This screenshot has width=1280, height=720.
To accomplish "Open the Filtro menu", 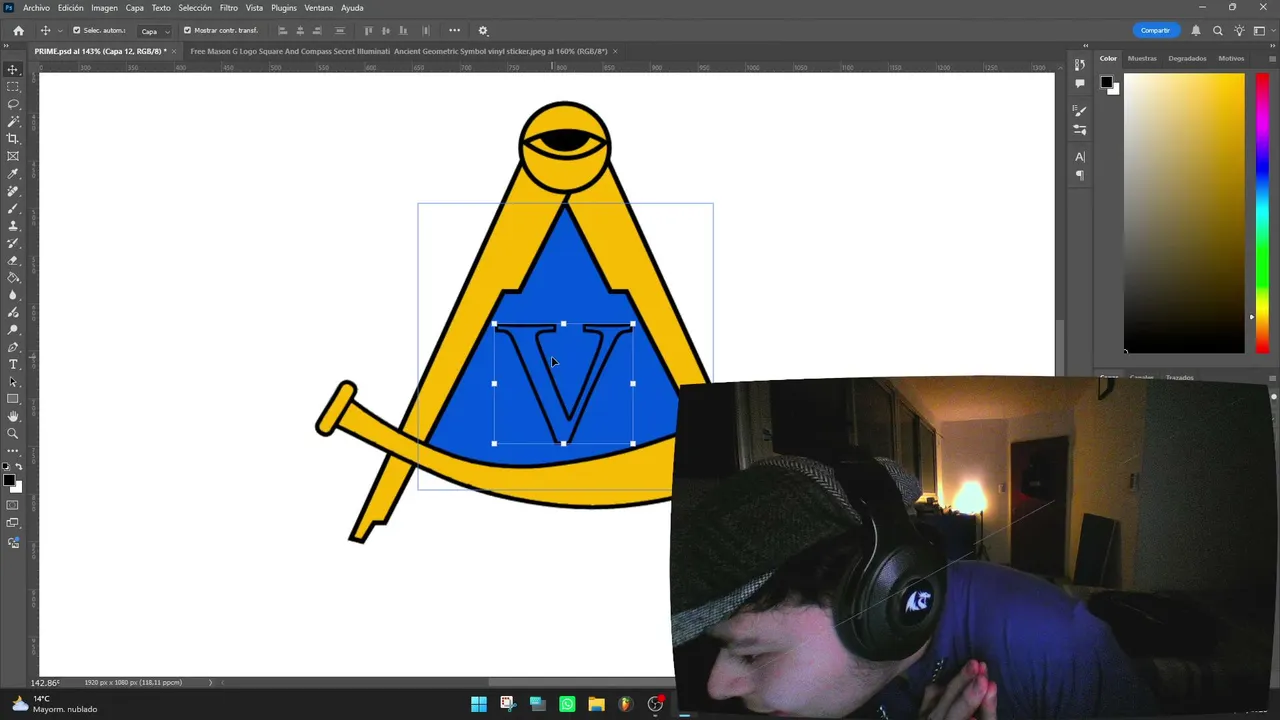I will point(229,8).
